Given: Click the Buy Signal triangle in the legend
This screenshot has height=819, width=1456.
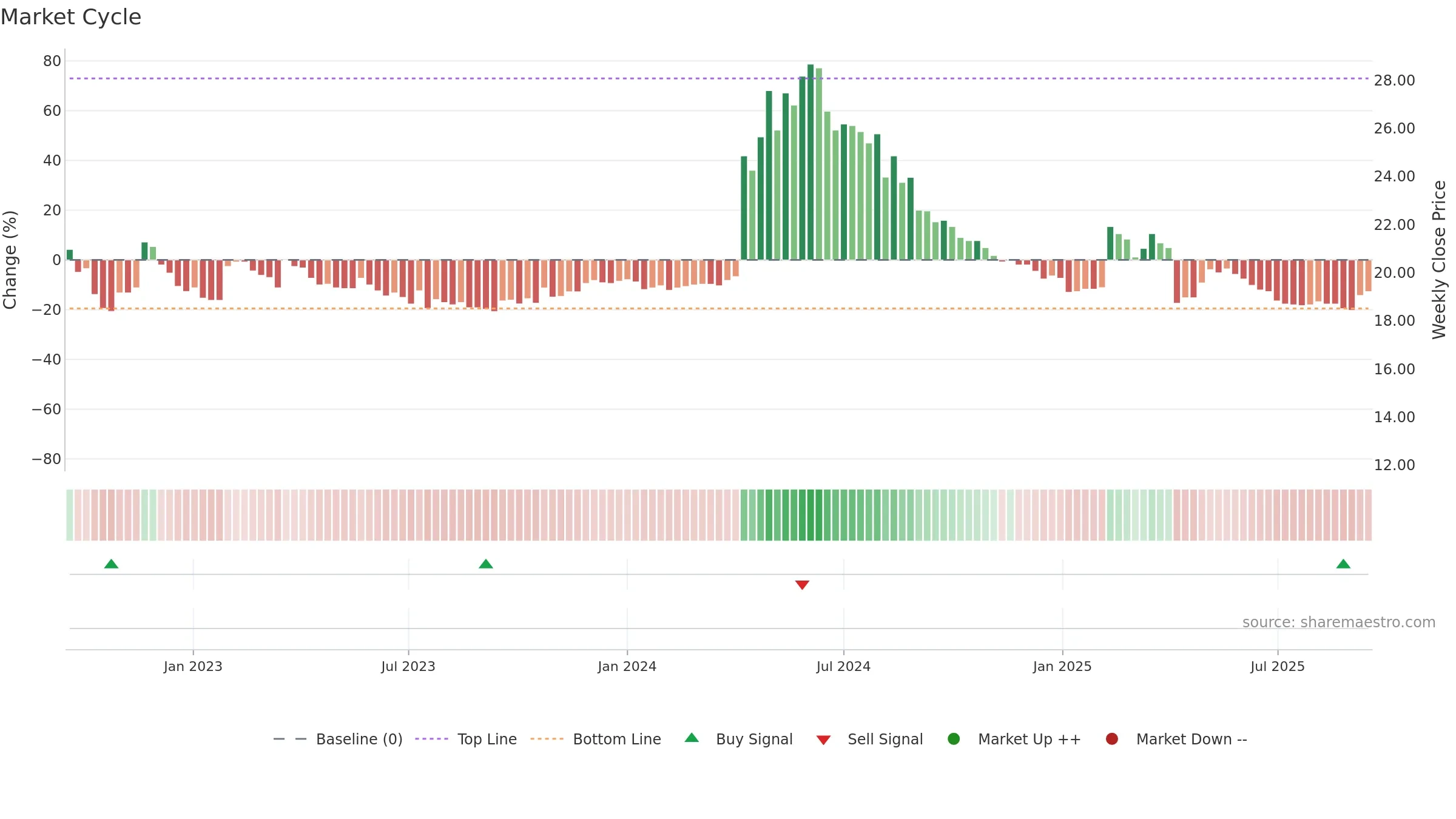Looking at the screenshot, I should [692, 738].
